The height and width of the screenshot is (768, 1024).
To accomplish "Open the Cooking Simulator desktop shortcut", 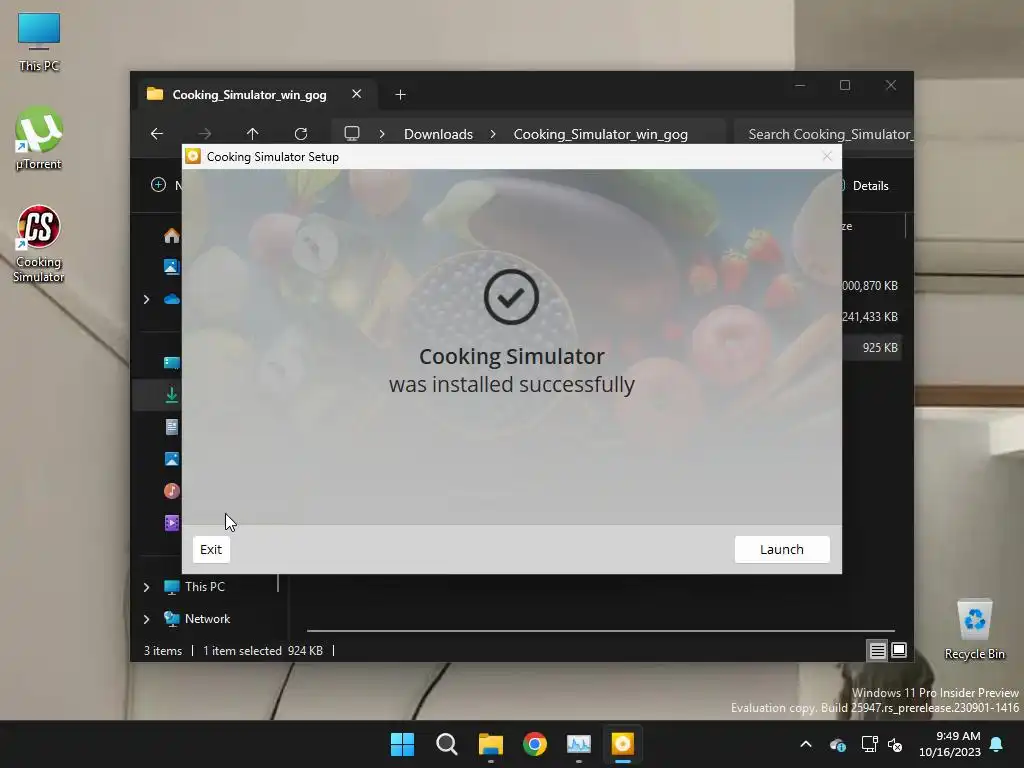I will (39, 244).
